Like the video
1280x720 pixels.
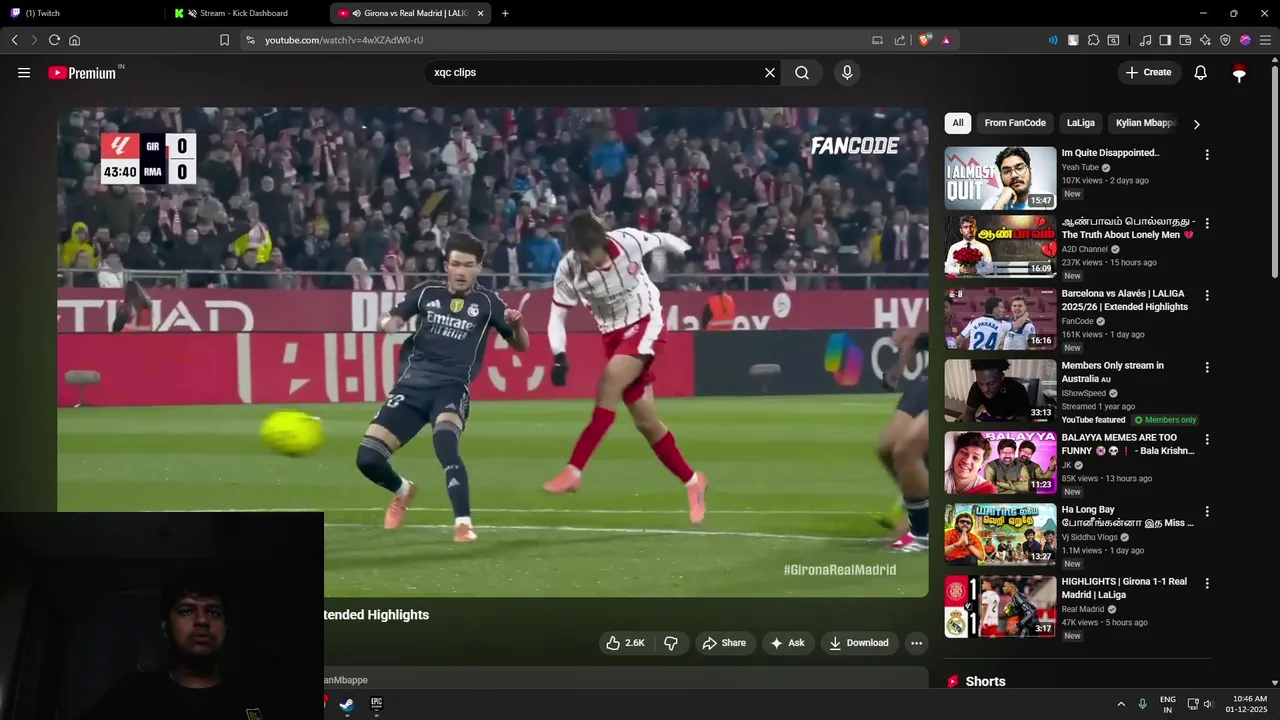coord(625,643)
